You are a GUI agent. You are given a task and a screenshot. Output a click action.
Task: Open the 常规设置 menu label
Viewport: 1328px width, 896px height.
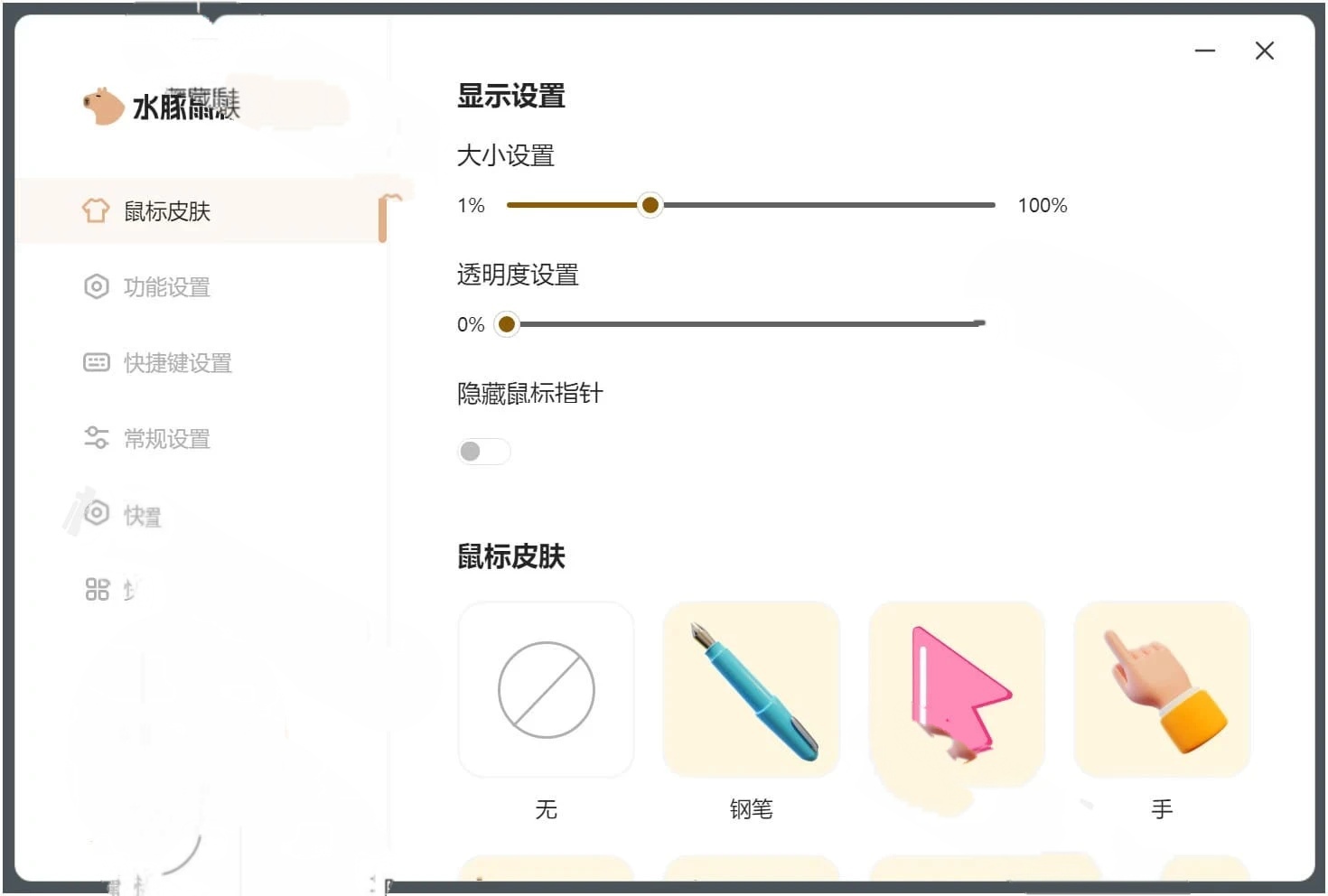(x=167, y=439)
